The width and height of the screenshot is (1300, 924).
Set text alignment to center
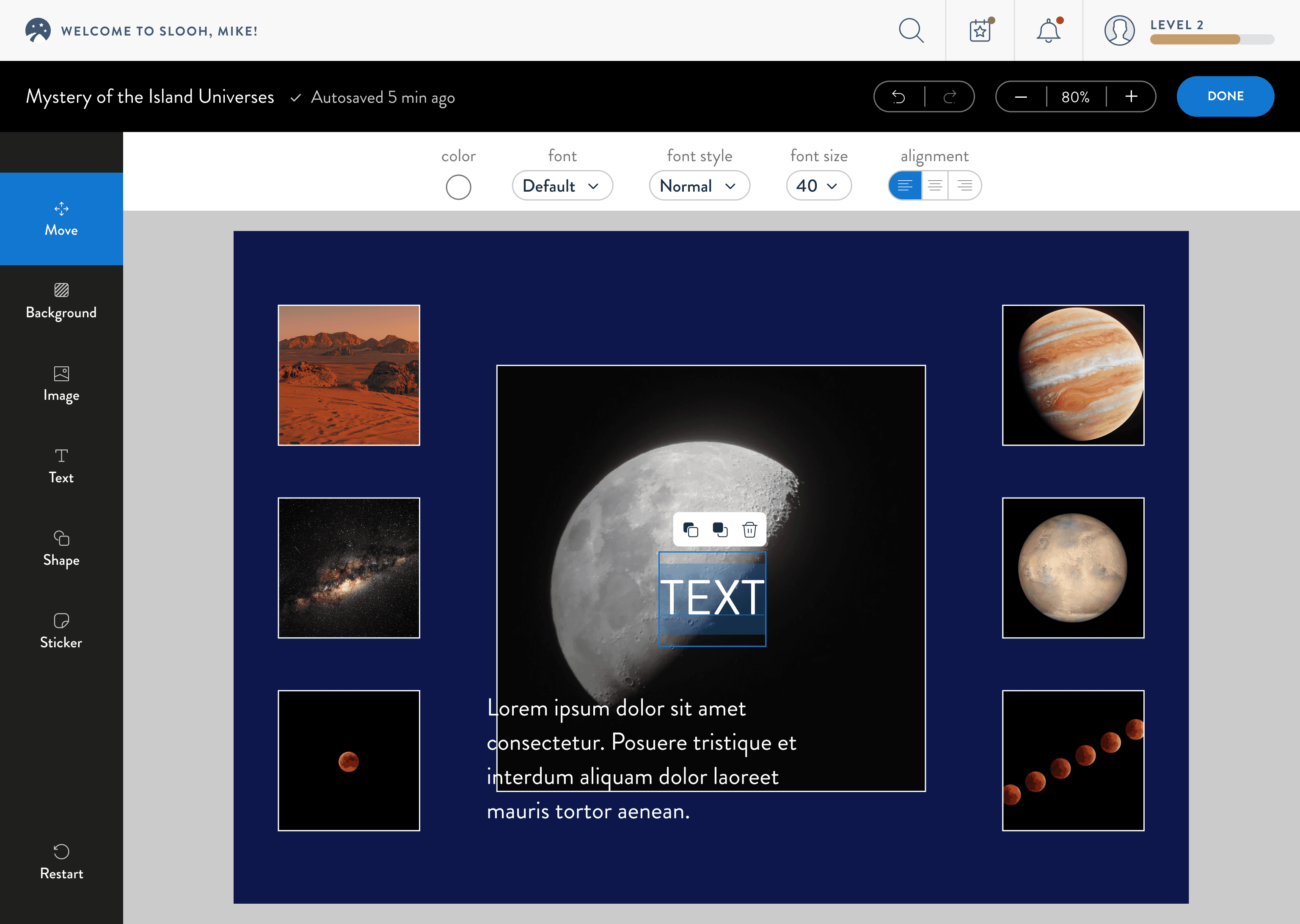[x=935, y=185]
